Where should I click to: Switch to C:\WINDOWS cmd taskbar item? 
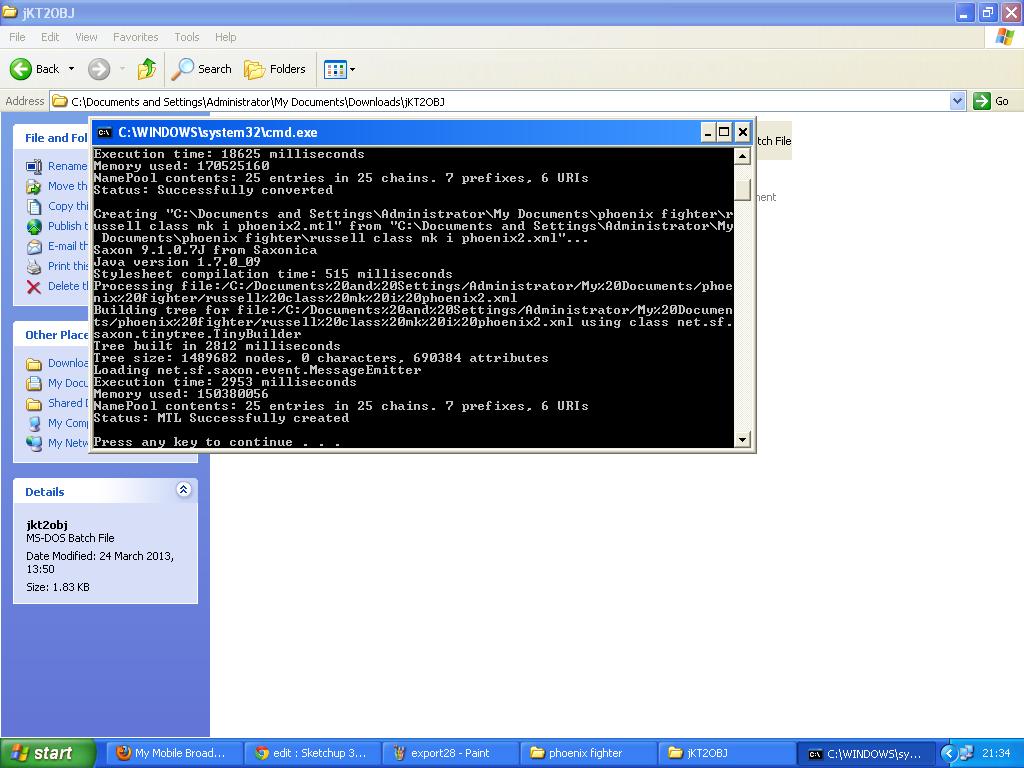coord(865,753)
